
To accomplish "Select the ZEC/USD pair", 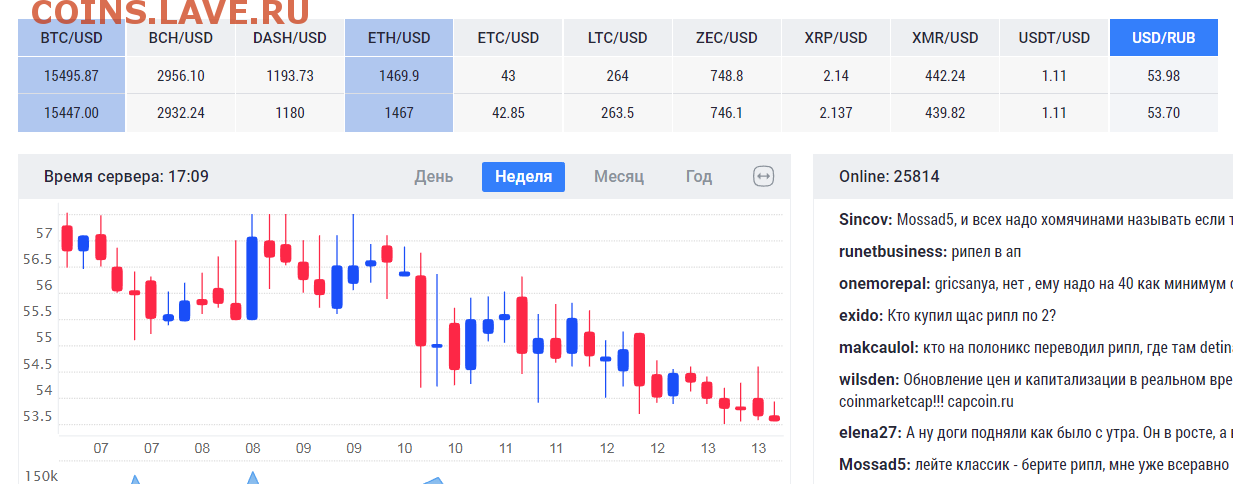I will 726,38.
